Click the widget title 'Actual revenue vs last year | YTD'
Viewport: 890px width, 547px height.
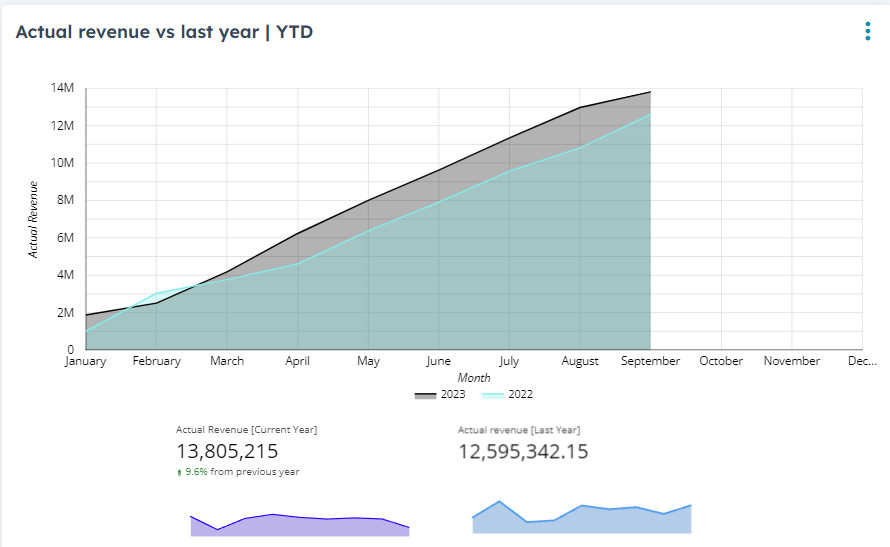point(164,32)
